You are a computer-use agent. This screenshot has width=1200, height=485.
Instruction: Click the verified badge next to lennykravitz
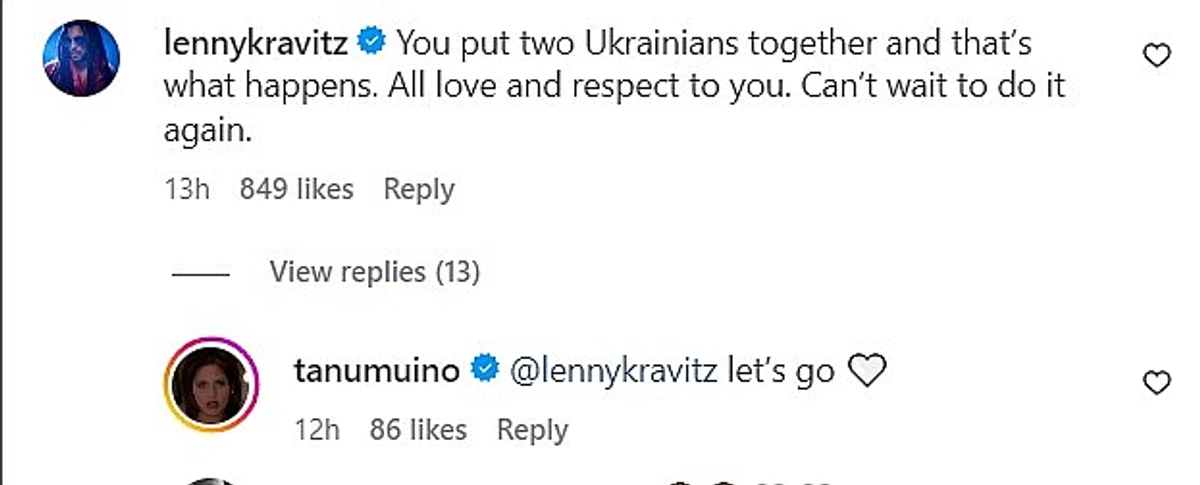tap(373, 43)
